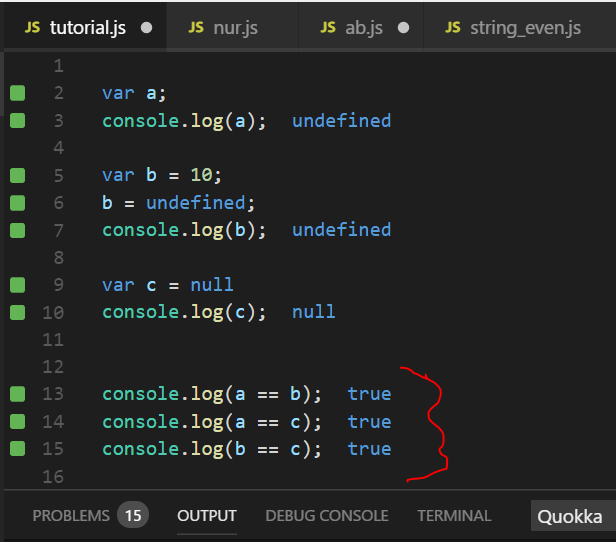Switch to DEBUG CONSOLE panel
The width and height of the screenshot is (616, 542).
coord(327,516)
